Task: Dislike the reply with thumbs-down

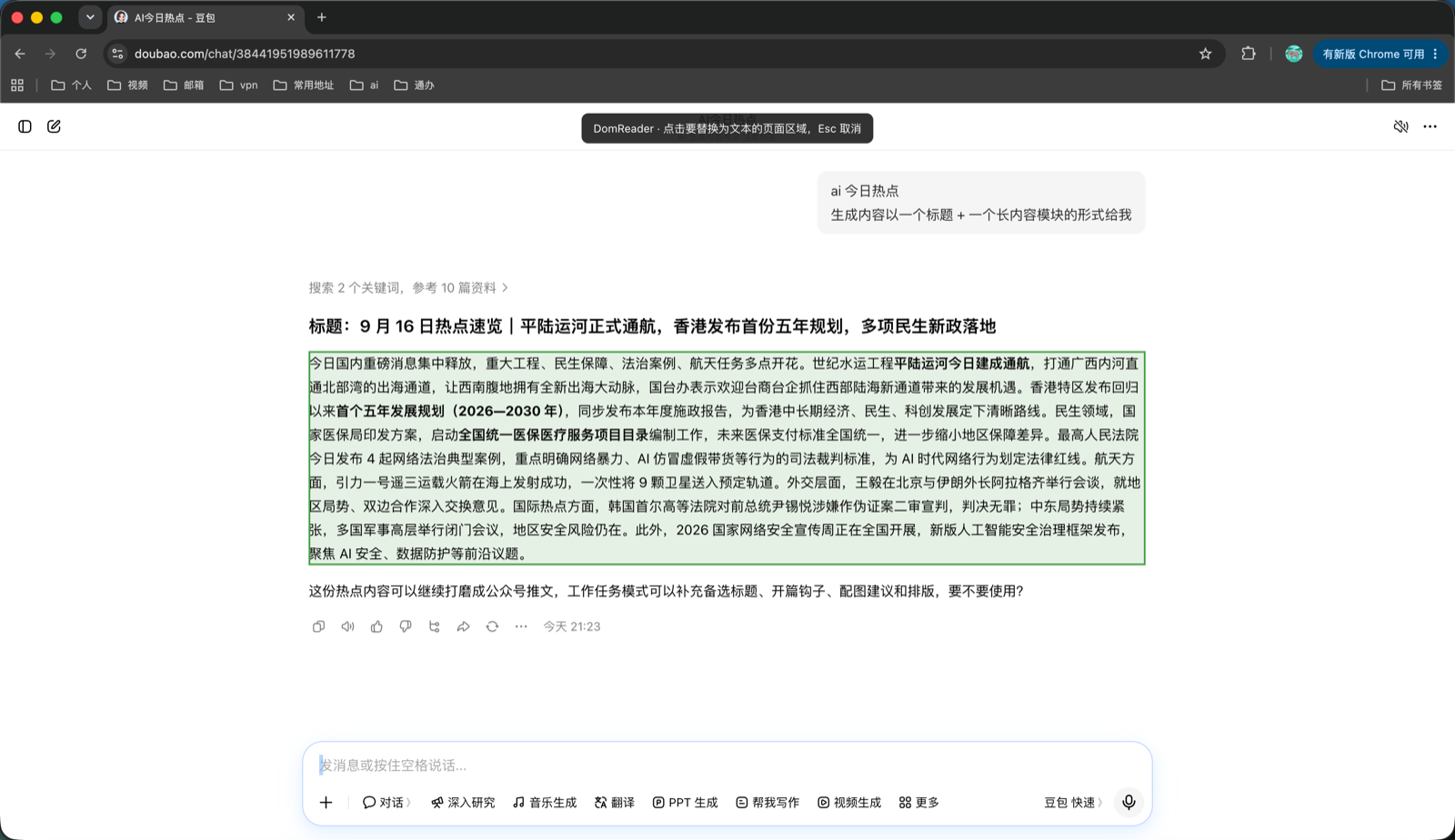Action: [406, 626]
